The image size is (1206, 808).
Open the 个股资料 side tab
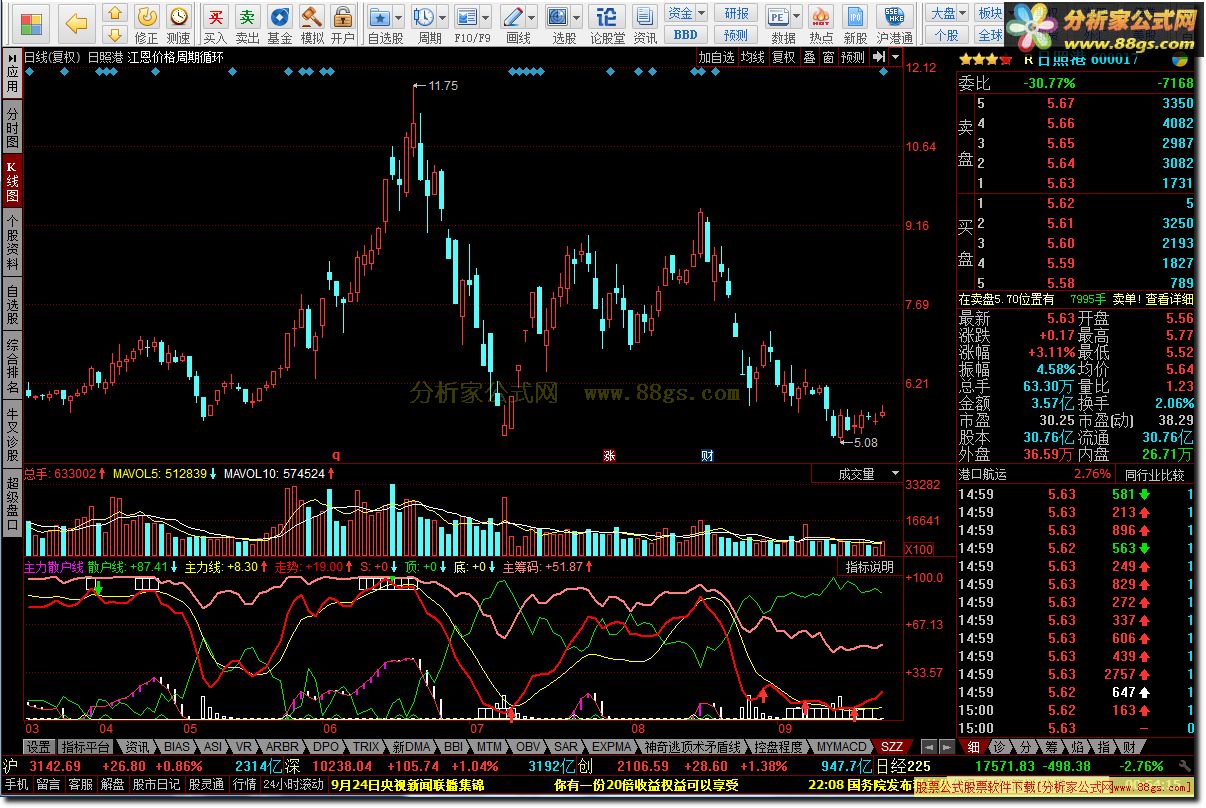12,242
